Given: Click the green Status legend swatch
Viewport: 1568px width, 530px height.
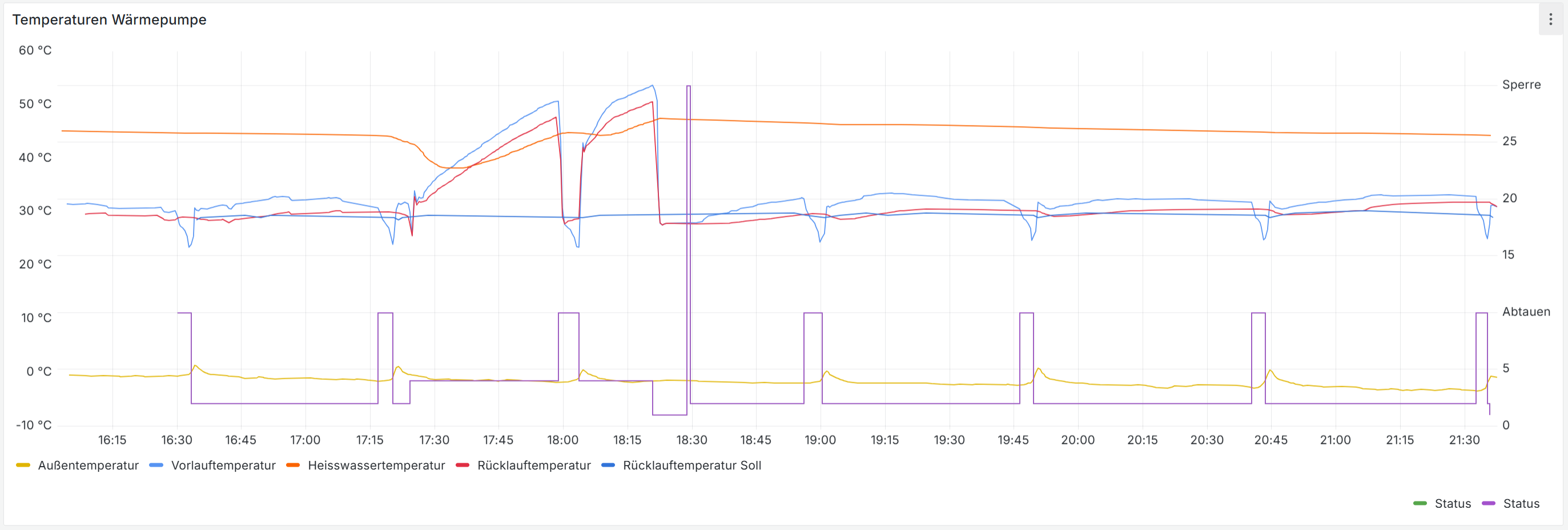Looking at the screenshot, I should click(1420, 503).
